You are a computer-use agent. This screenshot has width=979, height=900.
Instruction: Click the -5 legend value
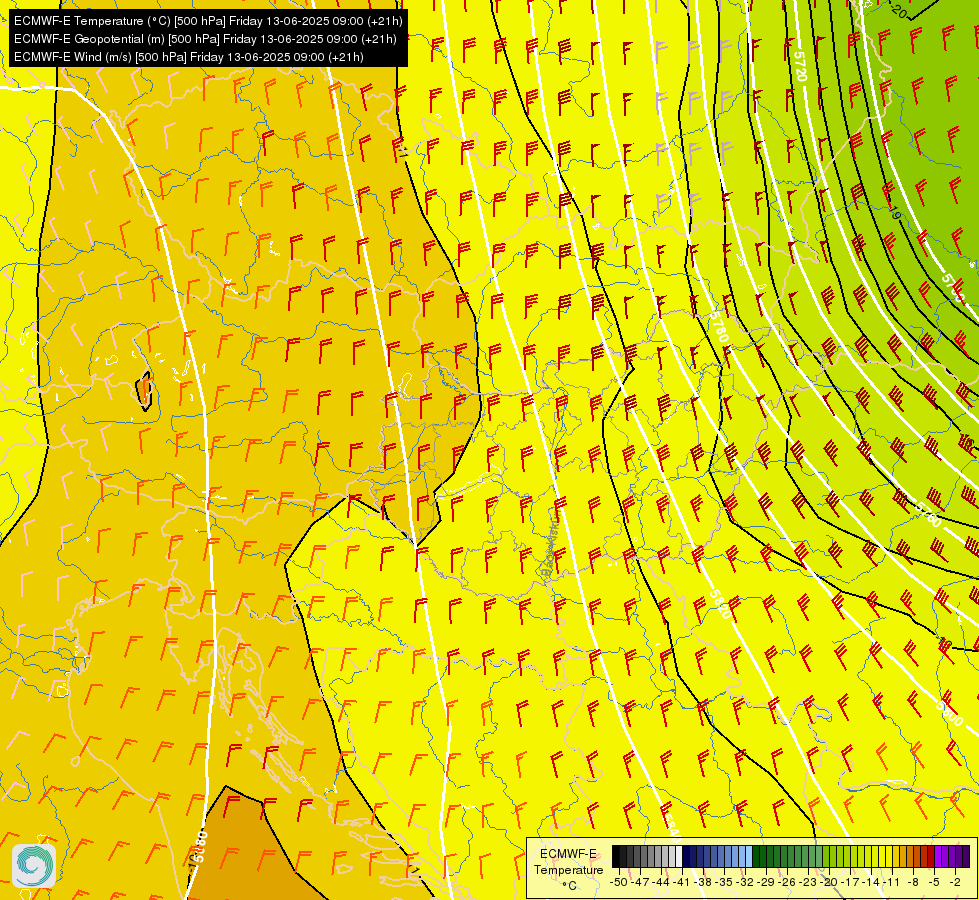coord(934,882)
